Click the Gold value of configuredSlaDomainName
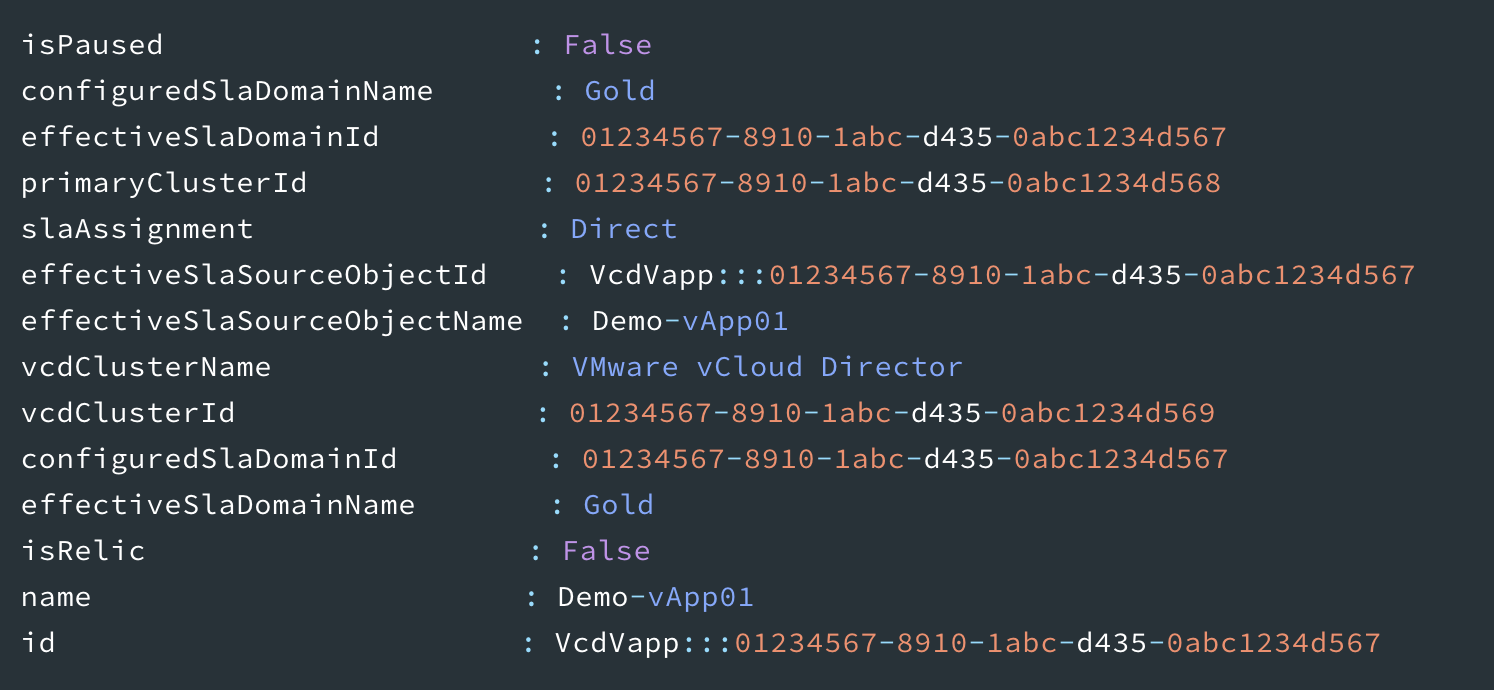Image resolution: width=1494 pixels, height=690 pixels. pyautogui.click(x=620, y=91)
